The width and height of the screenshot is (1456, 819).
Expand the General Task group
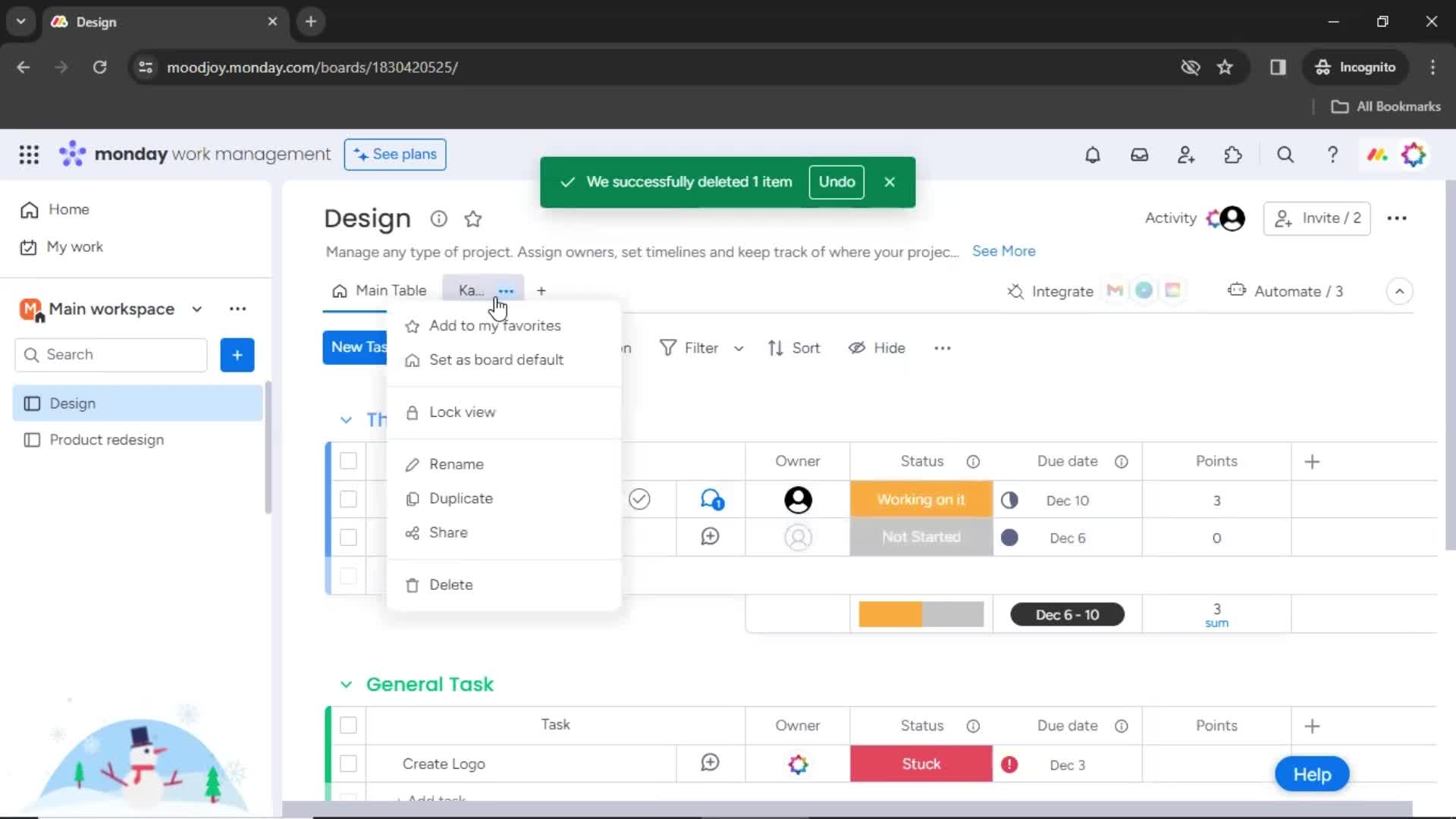[346, 684]
